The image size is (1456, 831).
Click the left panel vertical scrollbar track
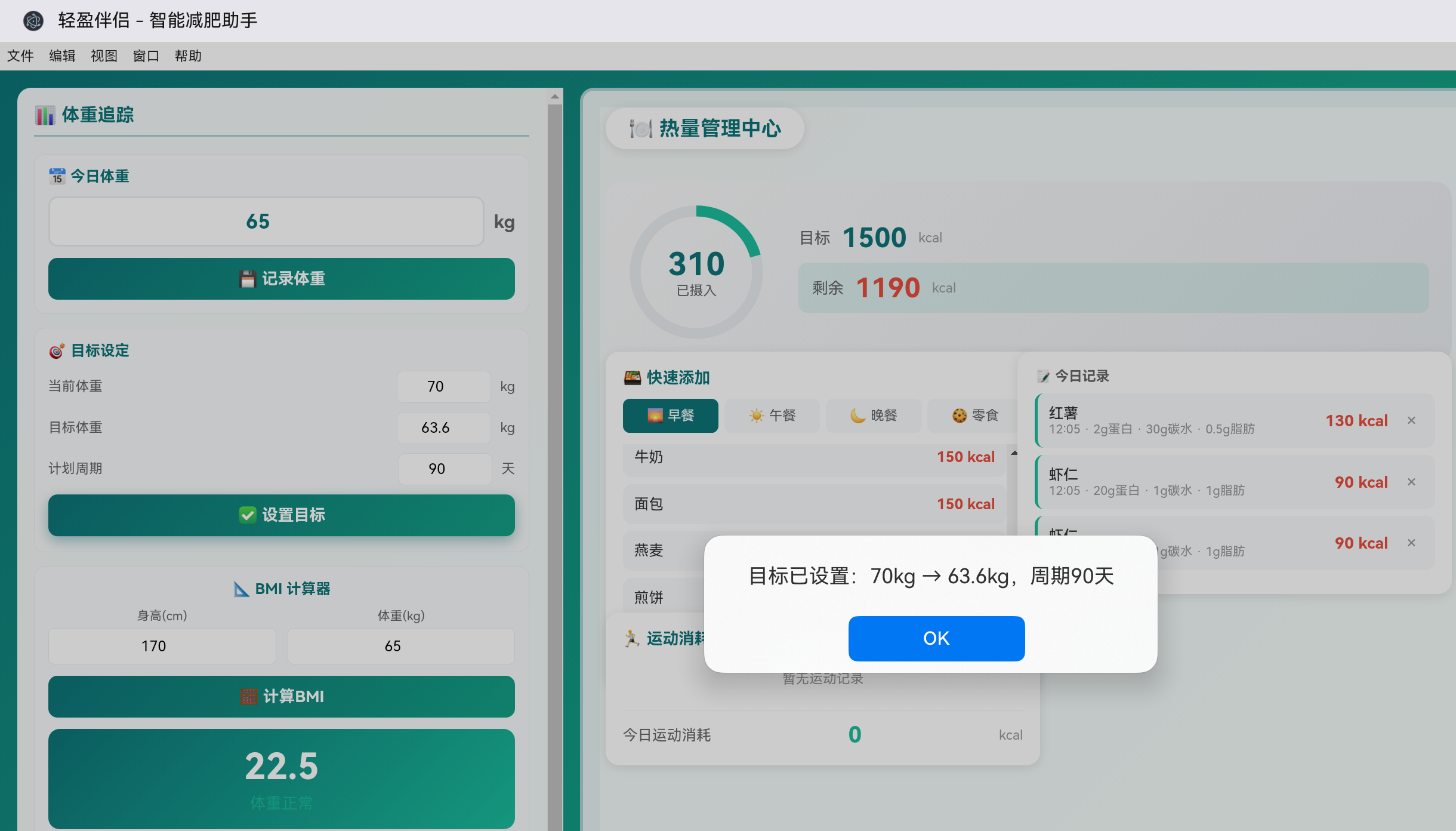[x=555, y=467]
